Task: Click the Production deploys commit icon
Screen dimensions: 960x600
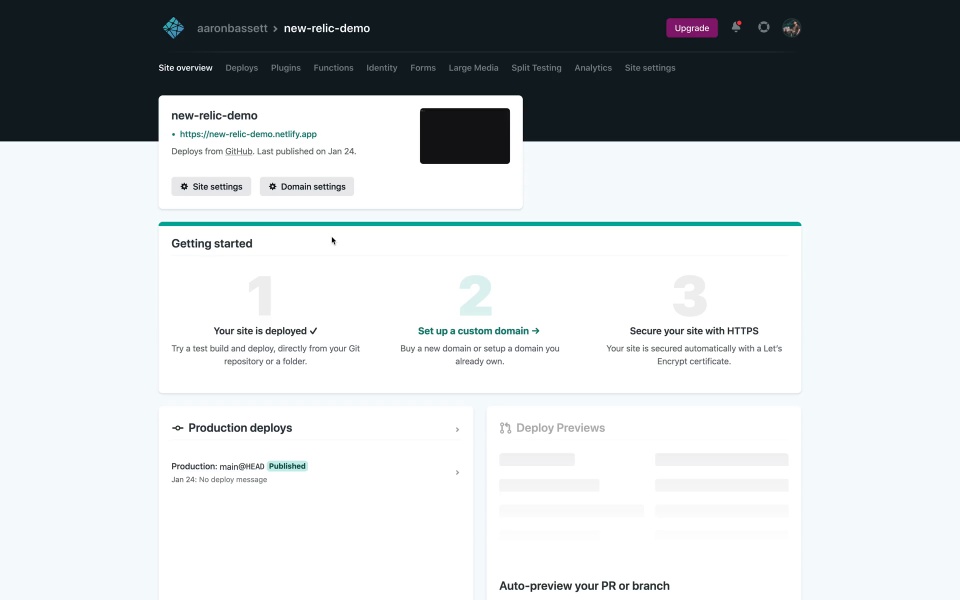Action: [x=178, y=428]
